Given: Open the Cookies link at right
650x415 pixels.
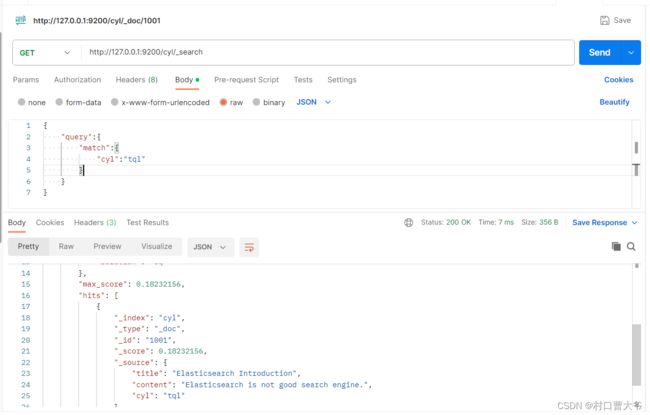Looking at the screenshot, I should [x=618, y=80].
